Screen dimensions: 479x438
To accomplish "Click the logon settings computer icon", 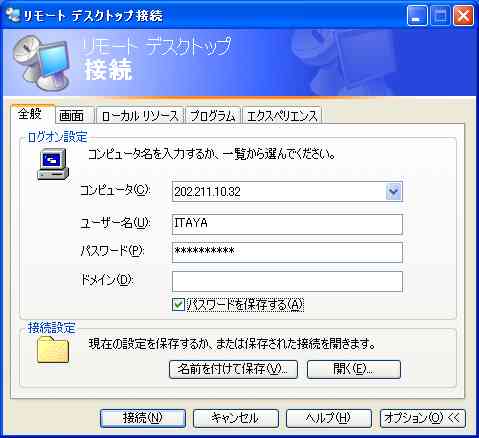I will tap(53, 164).
